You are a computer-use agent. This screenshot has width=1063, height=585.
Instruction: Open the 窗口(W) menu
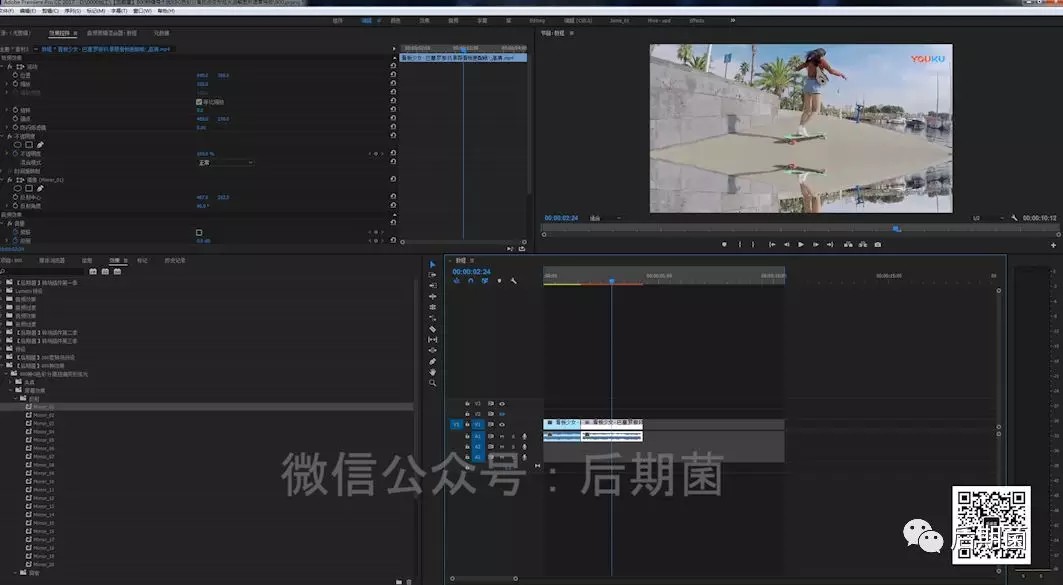(142, 11)
